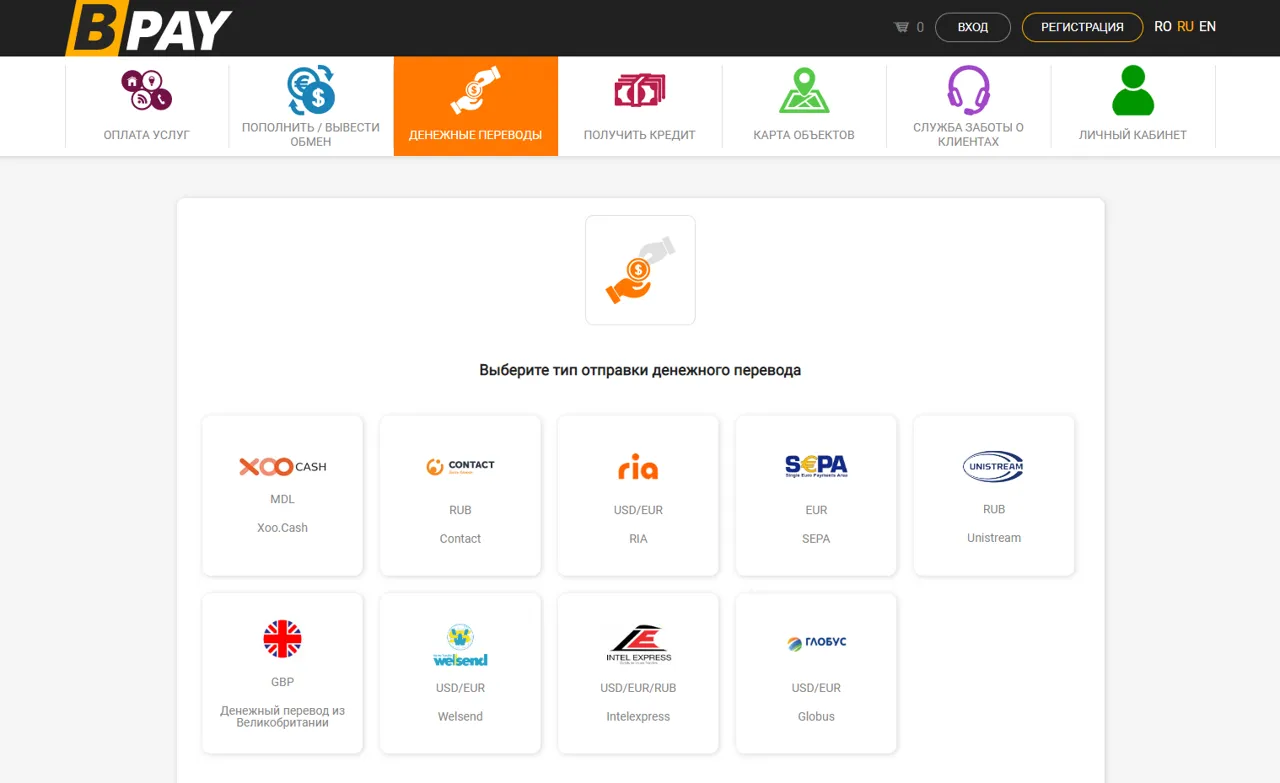Click the BPAY logo
The height and width of the screenshot is (783, 1280).
[149, 28]
